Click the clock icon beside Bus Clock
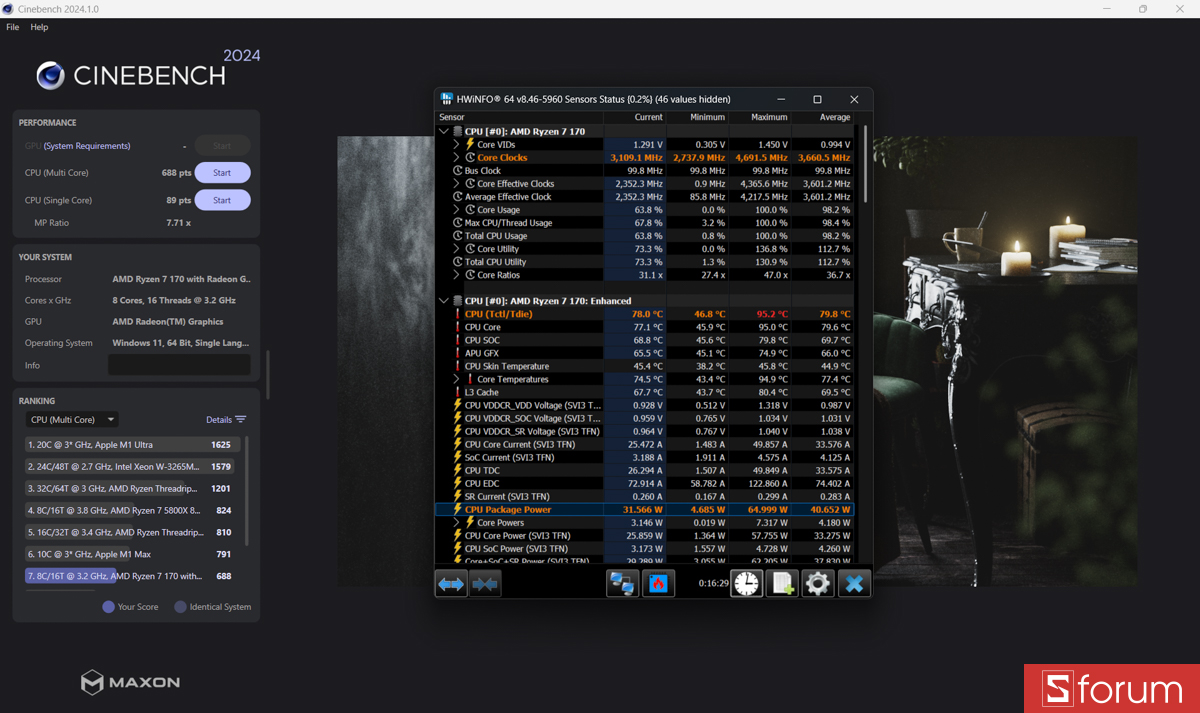Image resolution: width=1200 pixels, height=713 pixels. point(458,171)
